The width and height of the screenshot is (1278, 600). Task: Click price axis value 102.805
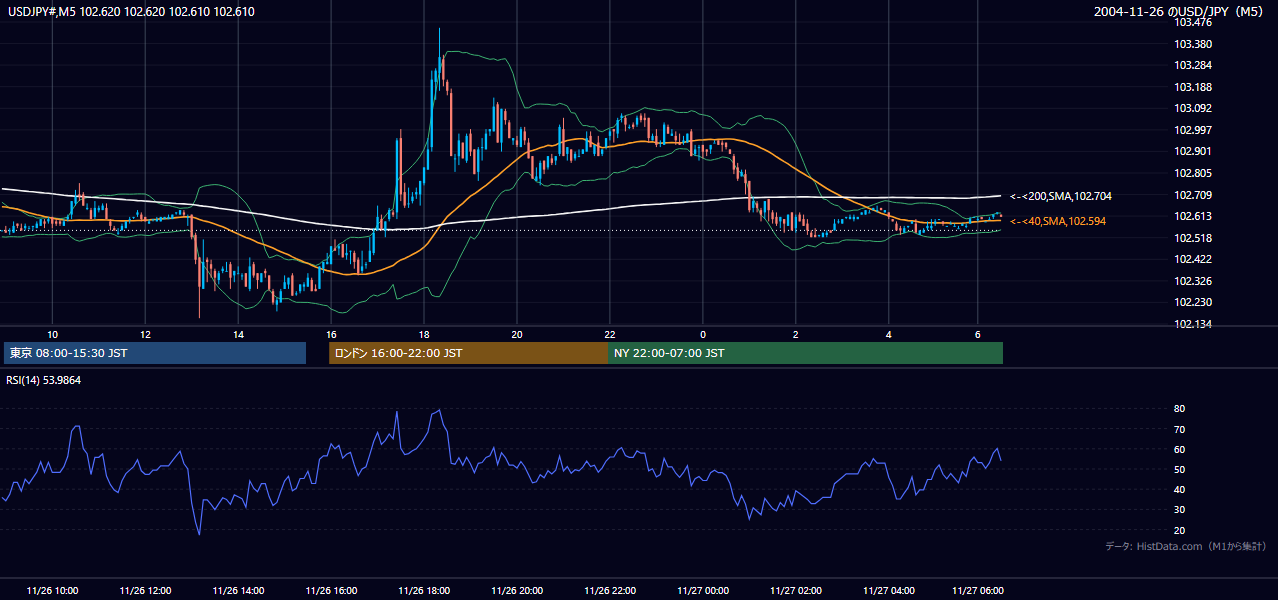[x=1194, y=173]
